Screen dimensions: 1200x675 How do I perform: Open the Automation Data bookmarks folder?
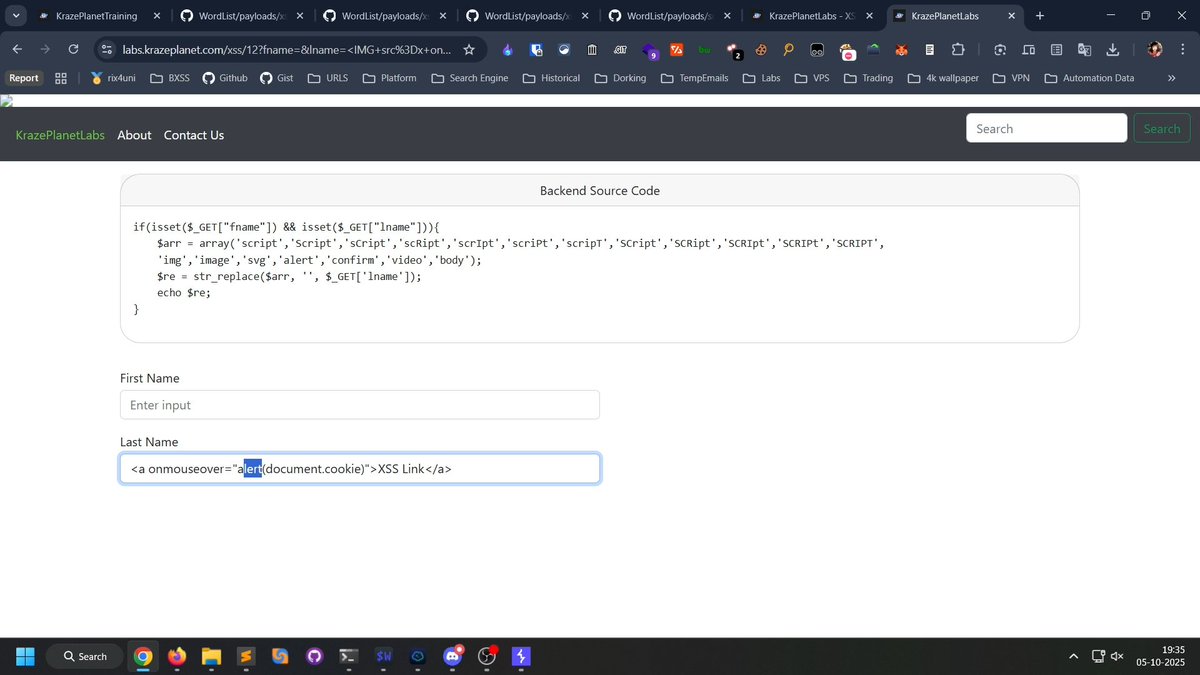pyautogui.click(x=1089, y=78)
